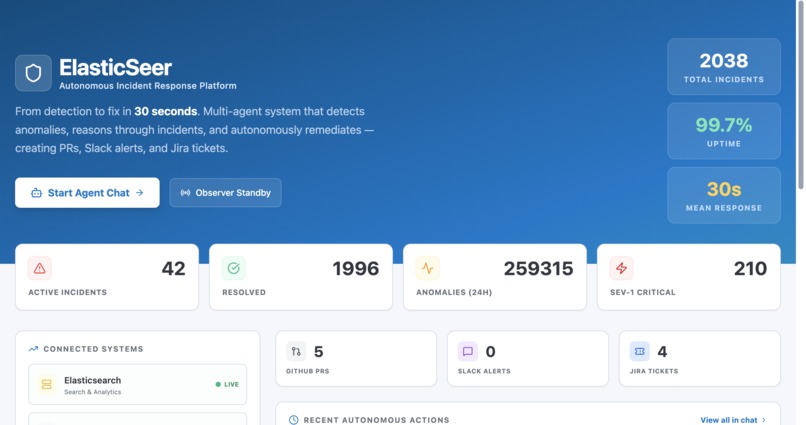
Task: Click the arrow icon in Start Agent Chat
Action: pyautogui.click(x=139, y=193)
